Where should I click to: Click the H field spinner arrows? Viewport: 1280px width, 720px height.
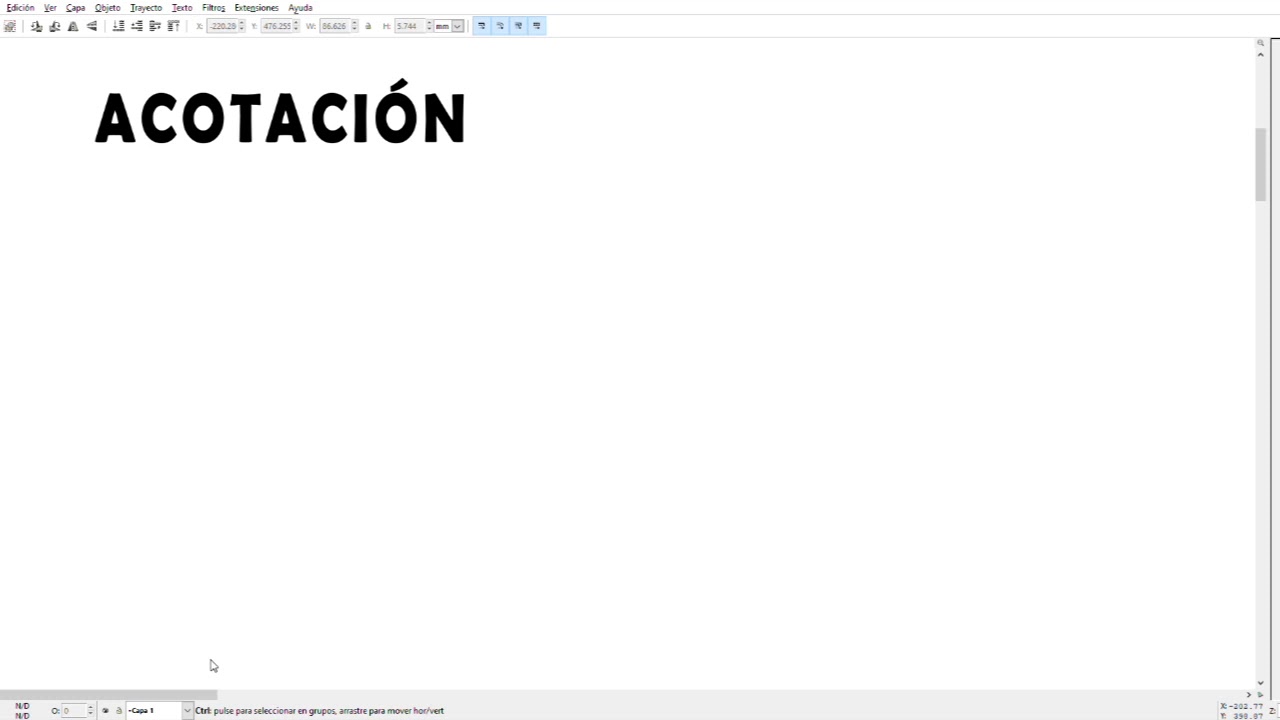tap(430, 26)
